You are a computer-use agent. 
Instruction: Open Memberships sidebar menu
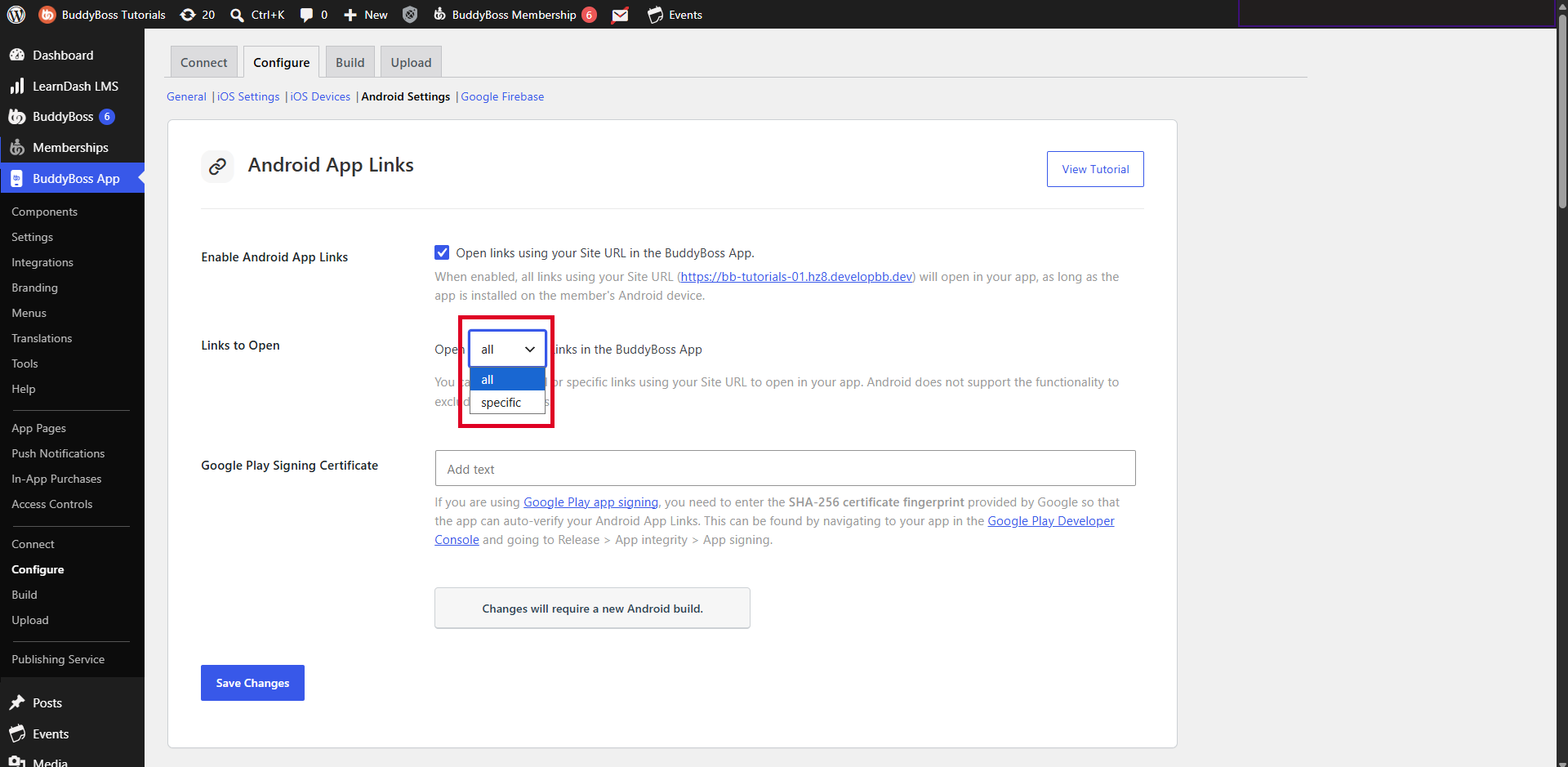72,148
